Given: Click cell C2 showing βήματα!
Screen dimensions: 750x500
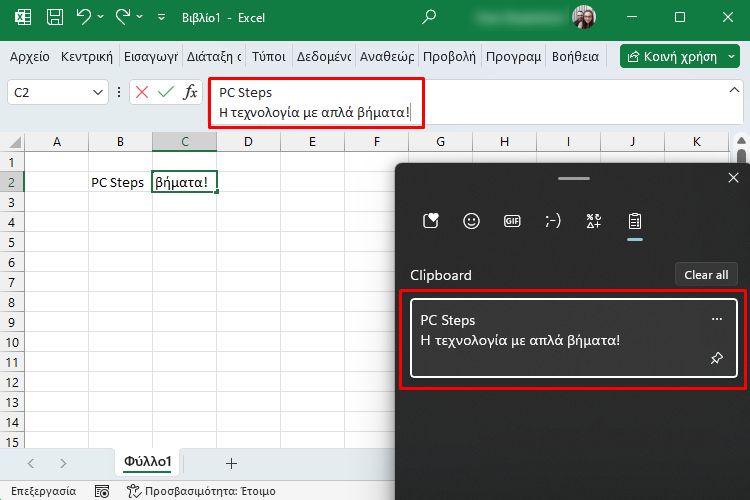Looking at the screenshot, I should [x=184, y=182].
